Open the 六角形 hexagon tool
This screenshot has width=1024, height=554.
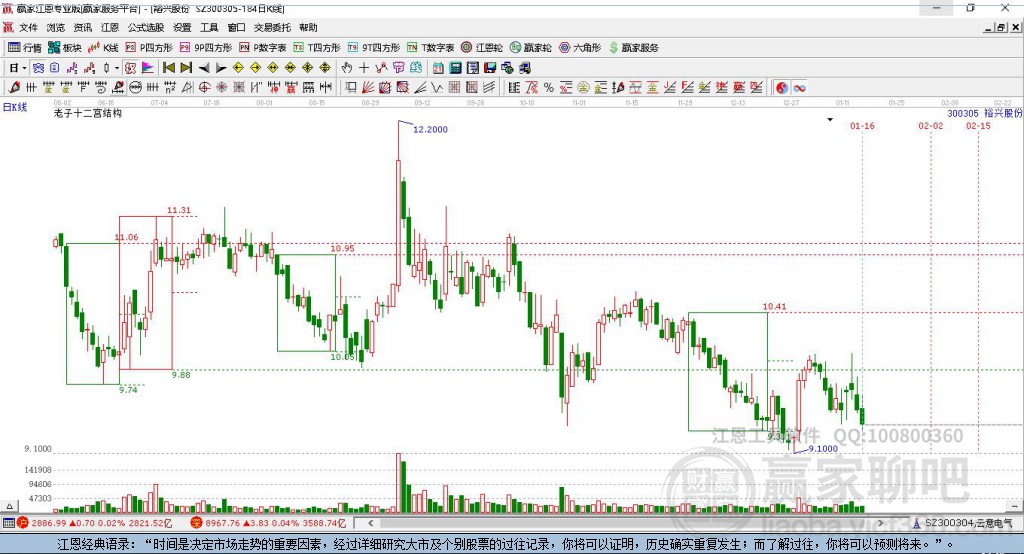580,48
